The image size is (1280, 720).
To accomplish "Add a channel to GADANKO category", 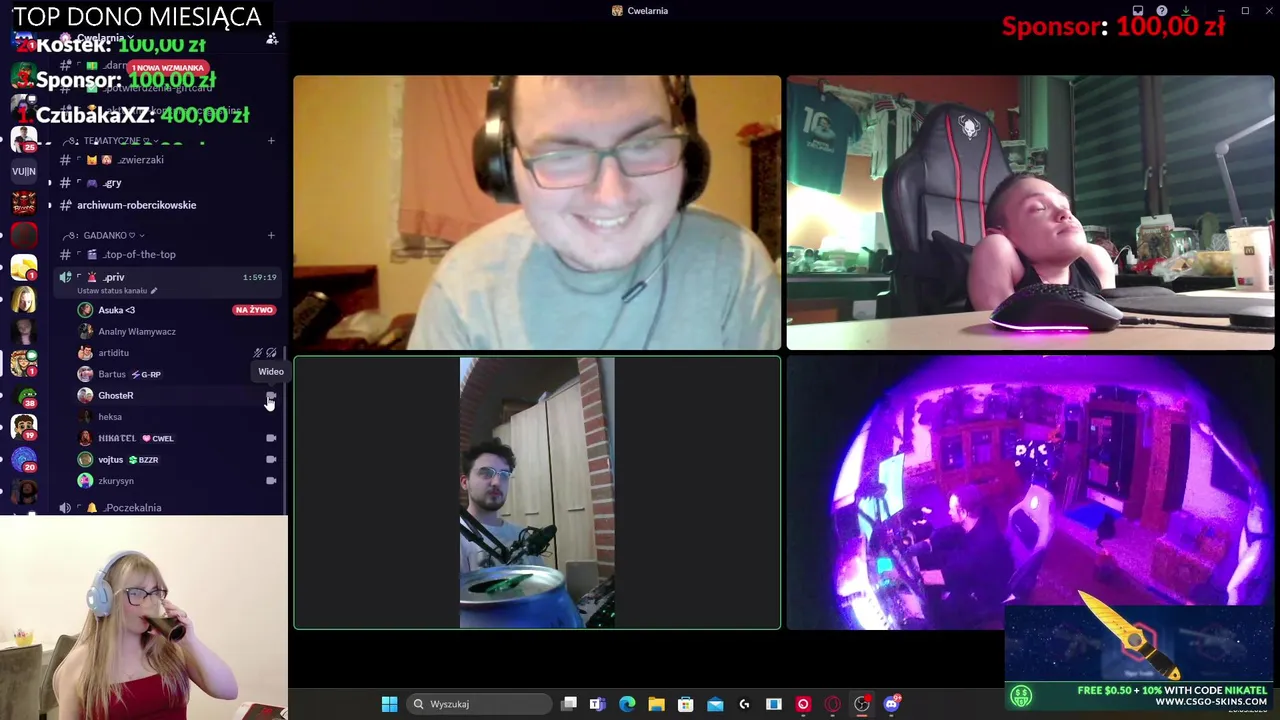I will pyautogui.click(x=271, y=236).
